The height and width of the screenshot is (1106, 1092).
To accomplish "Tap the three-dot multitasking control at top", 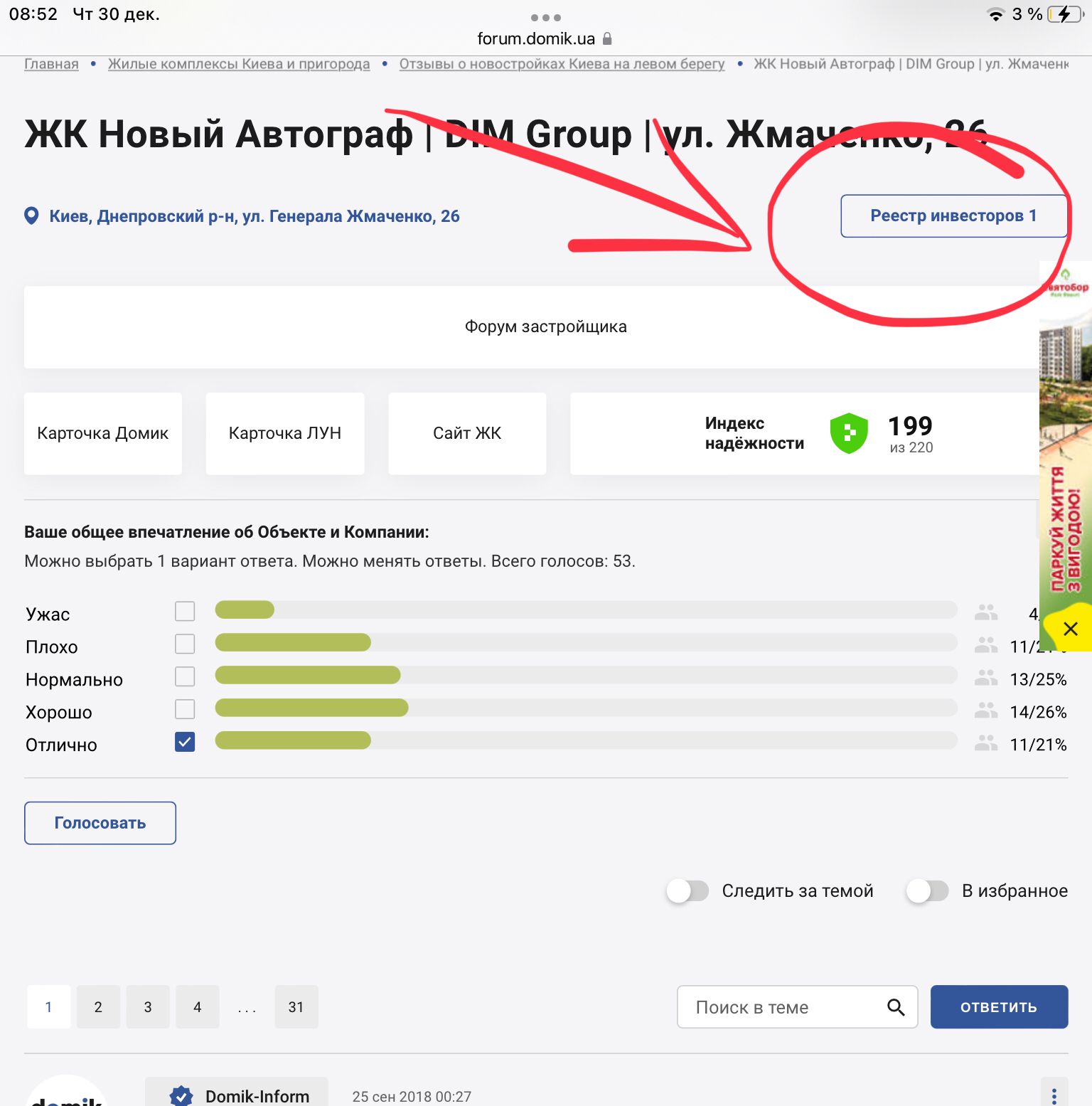I will coord(546,17).
